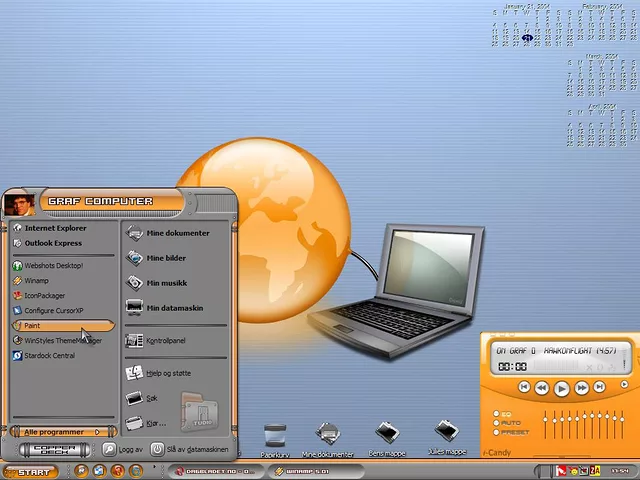Image resolution: width=640 pixels, height=480 pixels.
Task: Open Mine dokumenter desktop icon
Action: (328, 433)
